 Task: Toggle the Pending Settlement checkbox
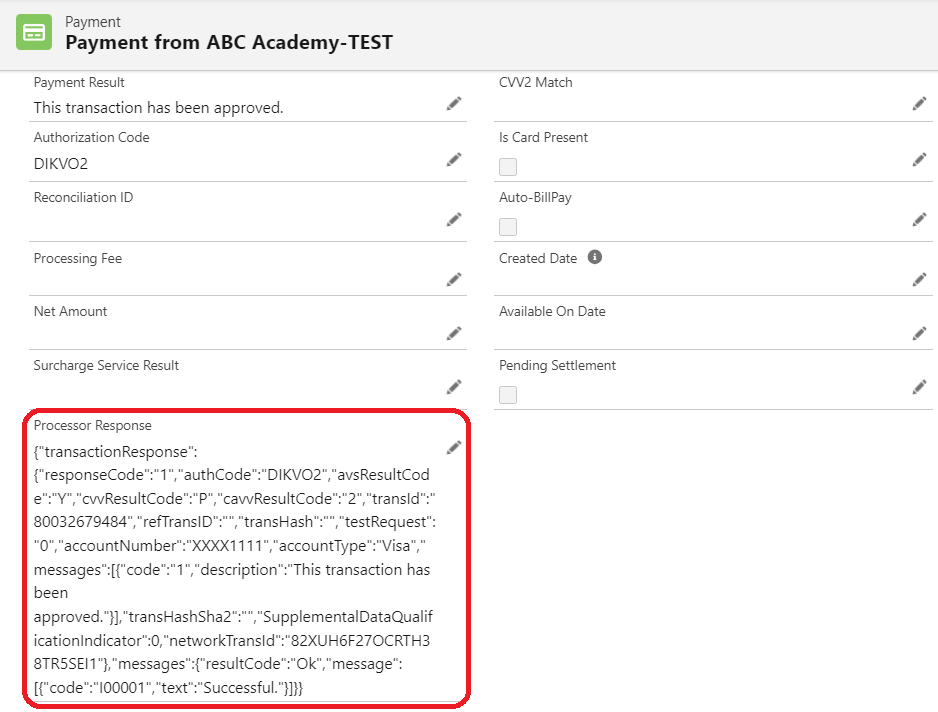coord(508,395)
